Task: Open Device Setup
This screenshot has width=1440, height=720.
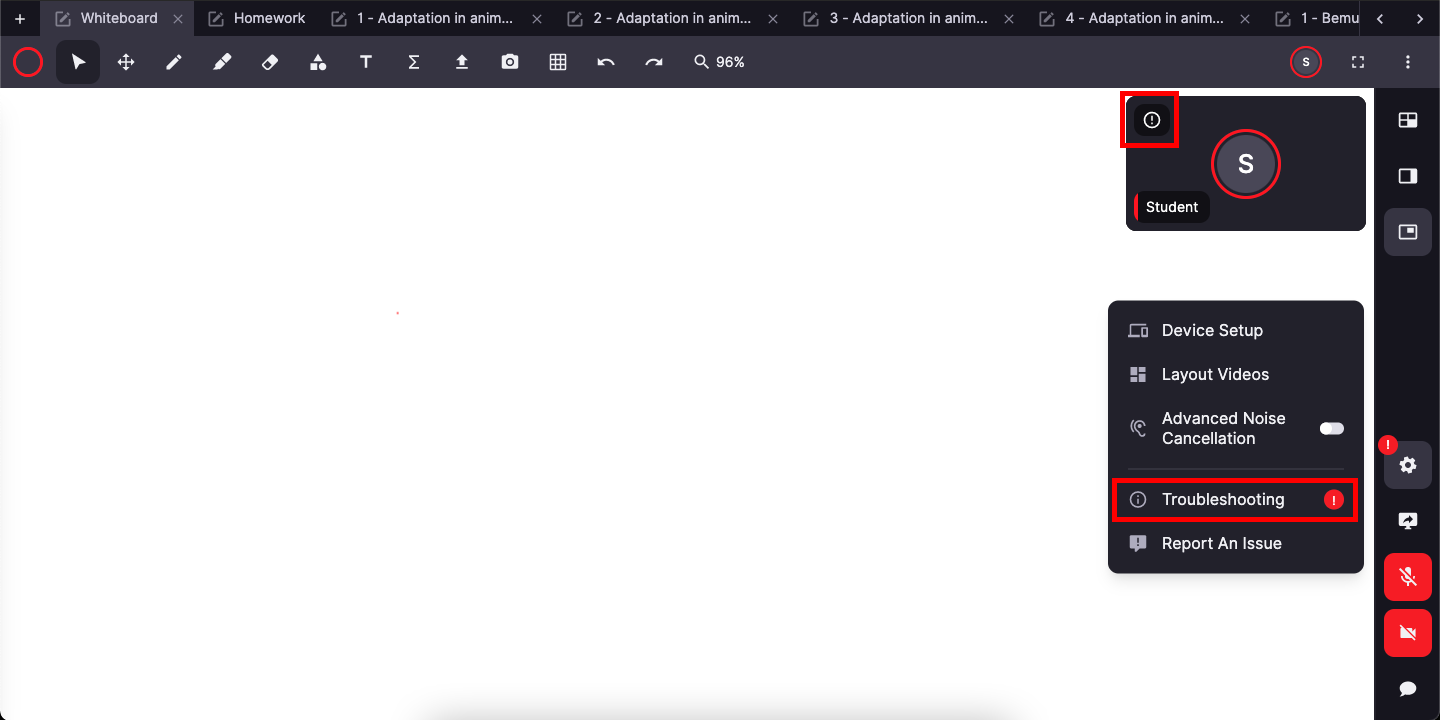Action: 1212,331
